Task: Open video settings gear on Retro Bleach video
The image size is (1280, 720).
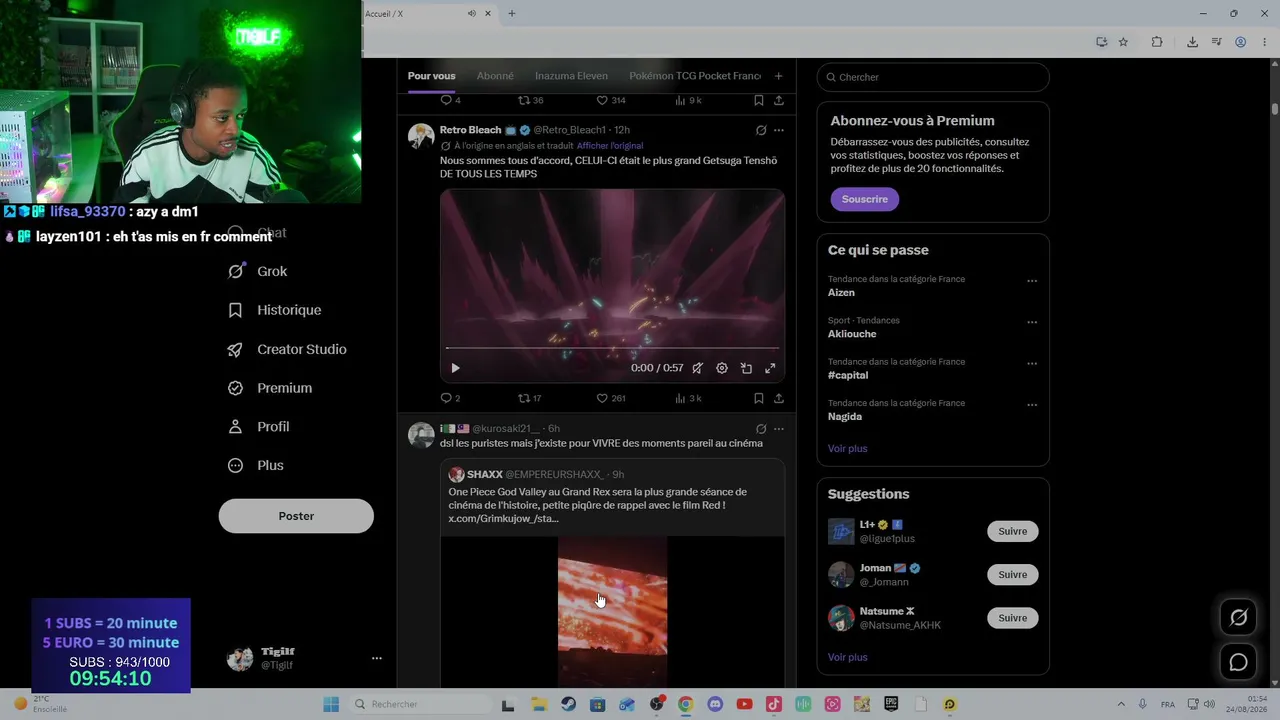Action: [x=722, y=368]
